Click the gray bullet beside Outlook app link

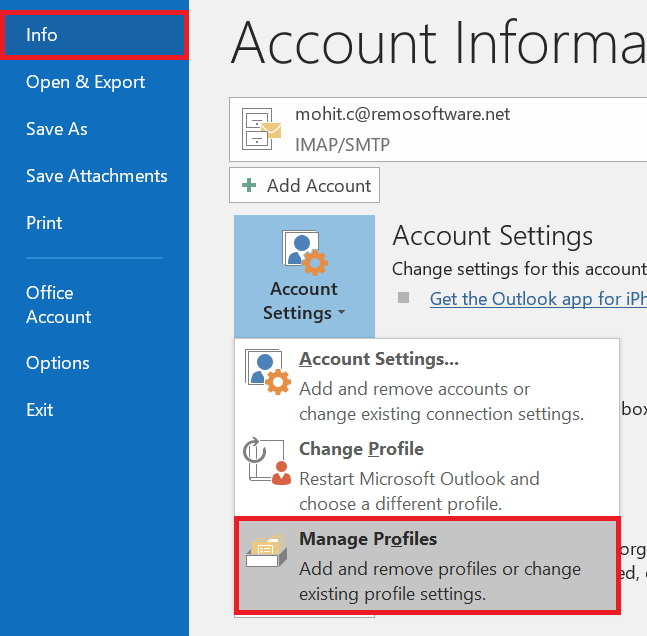tap(403, 298)
